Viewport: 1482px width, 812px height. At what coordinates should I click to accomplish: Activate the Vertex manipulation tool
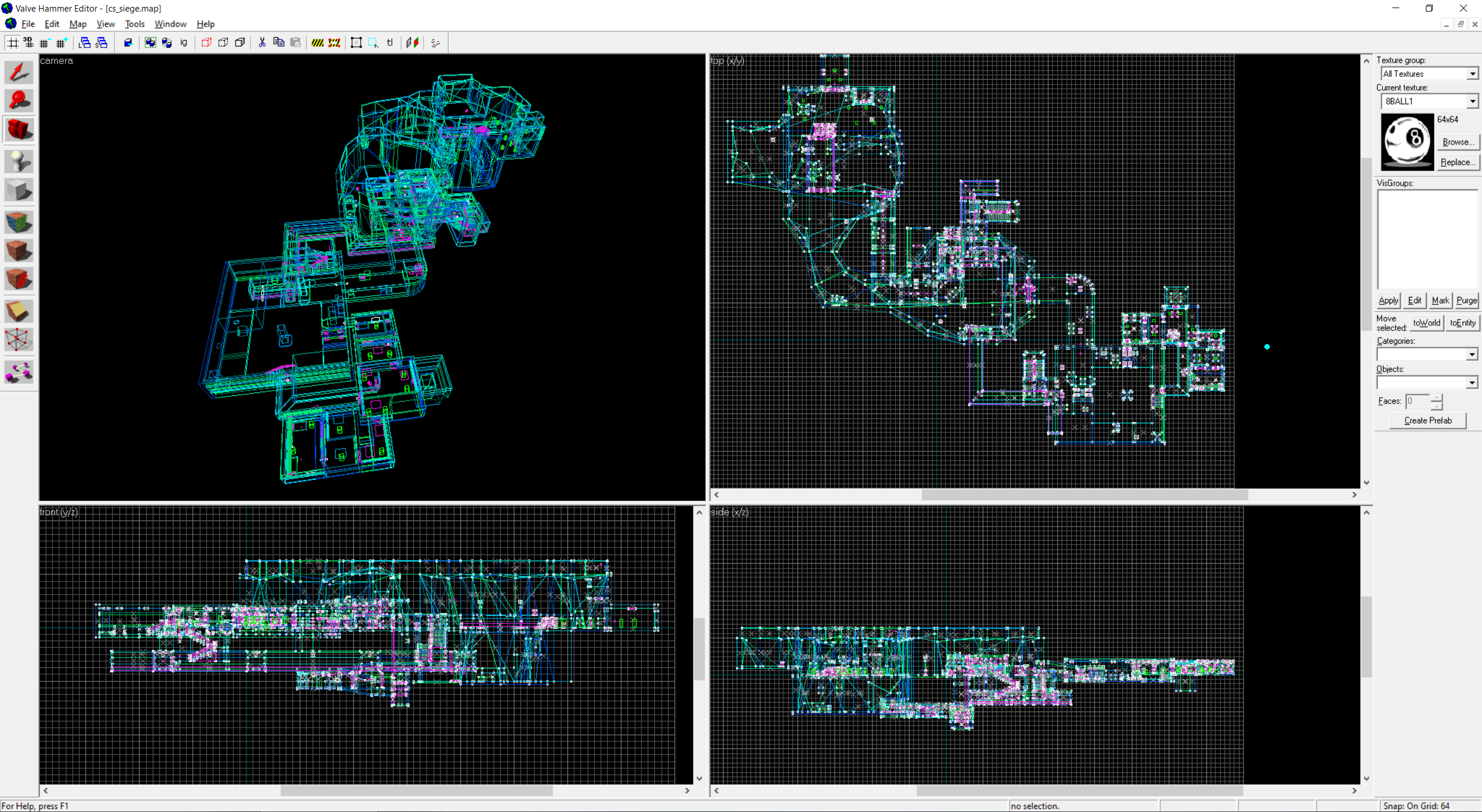coord(19,339)
